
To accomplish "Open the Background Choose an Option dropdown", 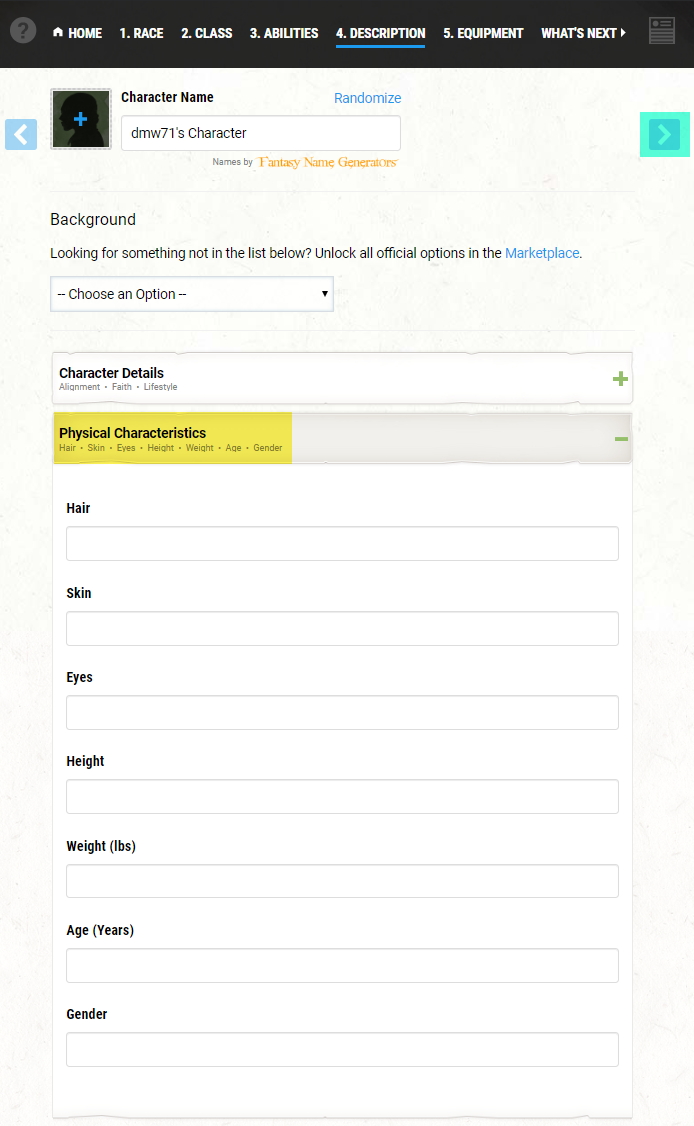I will 192,294.
